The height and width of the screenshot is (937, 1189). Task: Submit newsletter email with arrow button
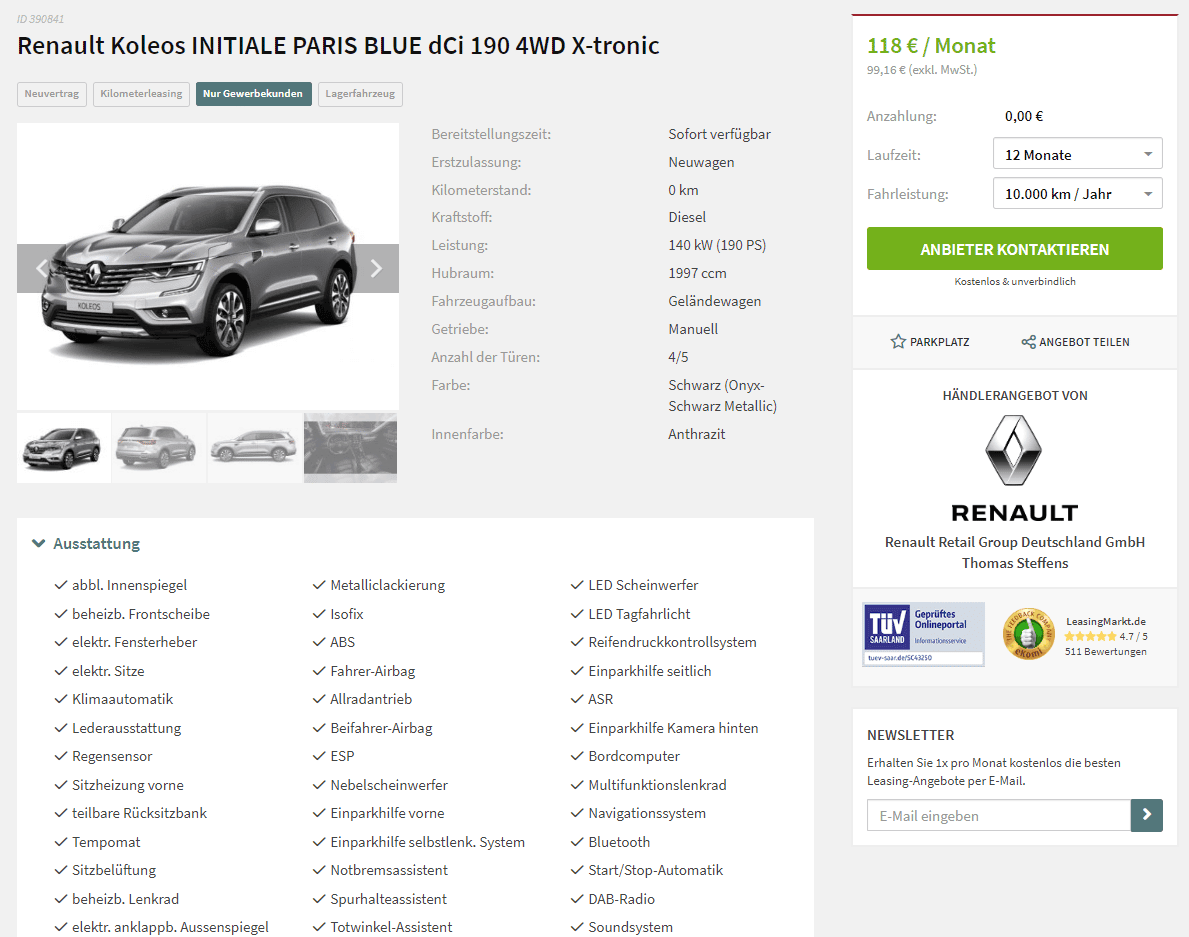coord(1147,815)
